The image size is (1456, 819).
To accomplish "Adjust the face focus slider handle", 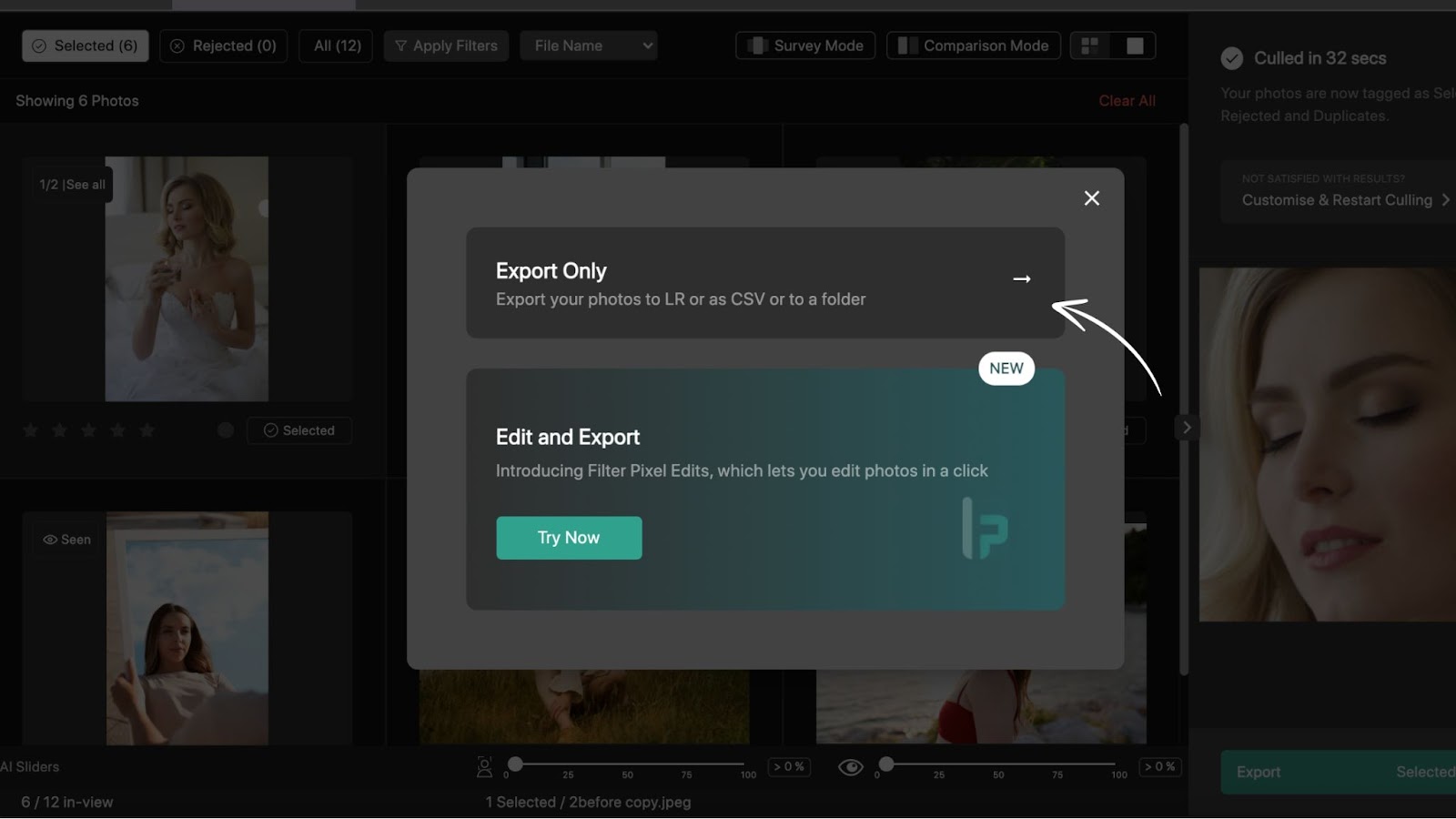I will pyautogui.click(x=515, y=764).
